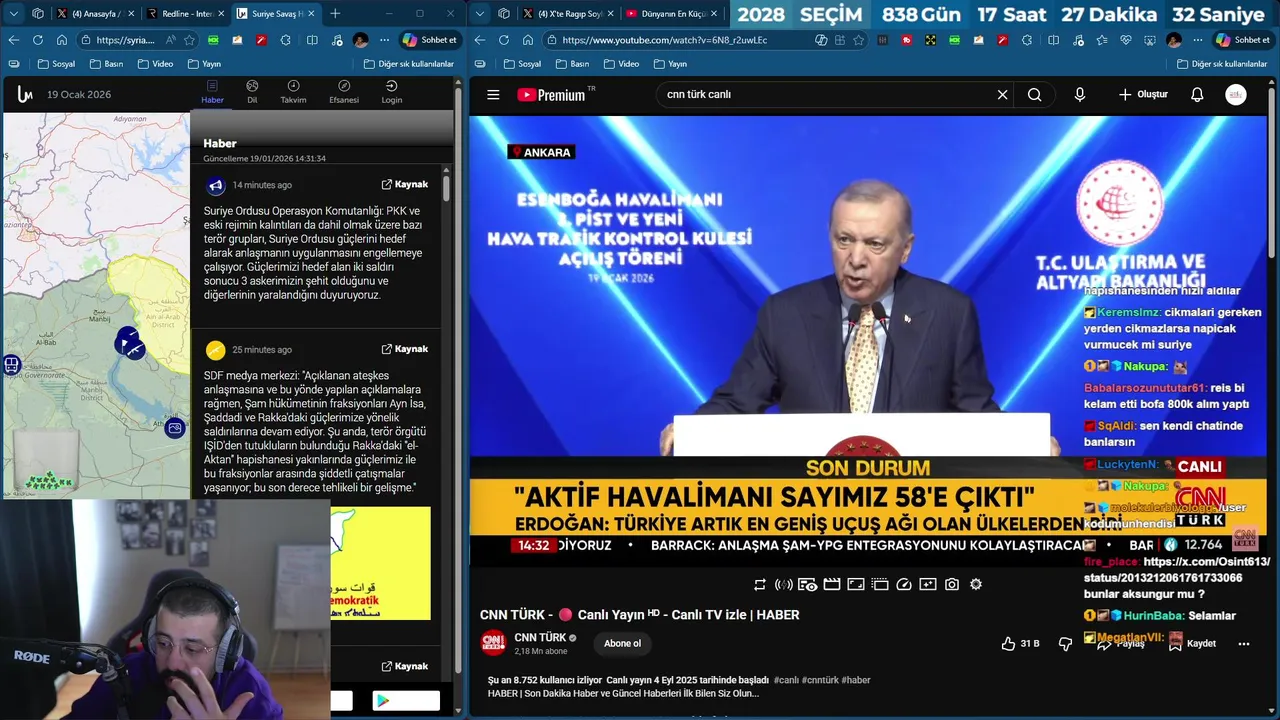Open the Haber tab in the Syria map site
Viewport: 1280px width, 720px height.
[x=212, y=92]
